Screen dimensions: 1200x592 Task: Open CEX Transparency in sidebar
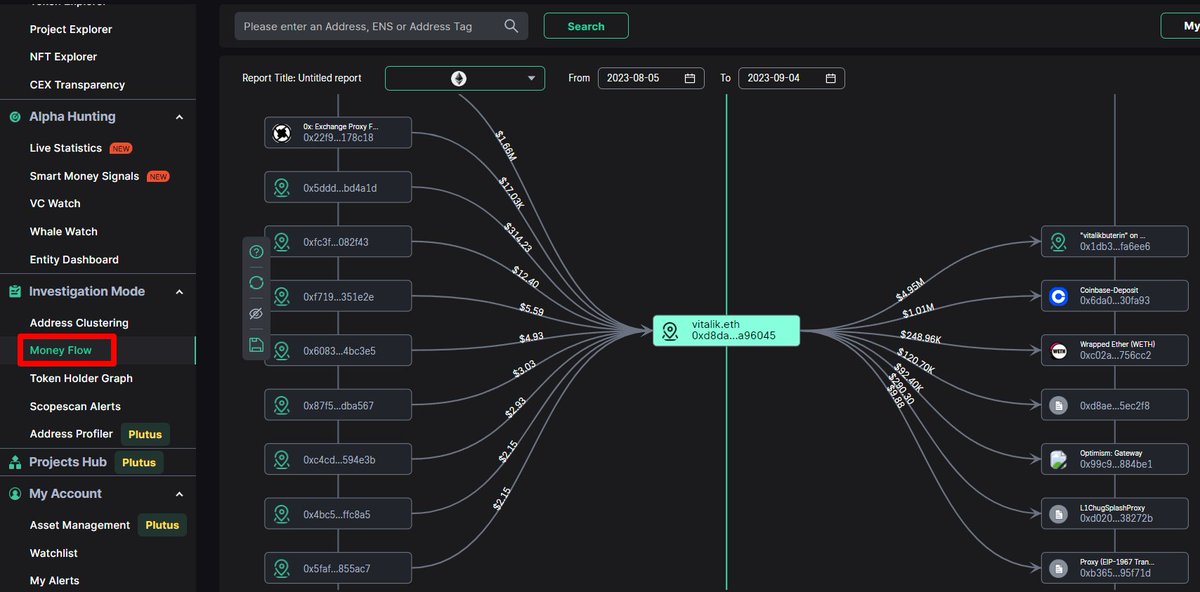77,85
